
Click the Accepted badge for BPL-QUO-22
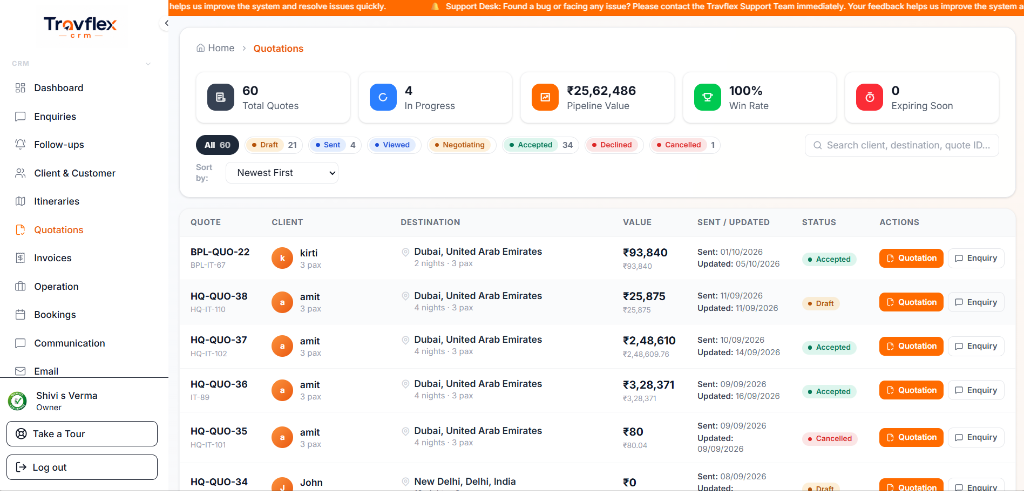pyautogui.click(x=829, y=259)
